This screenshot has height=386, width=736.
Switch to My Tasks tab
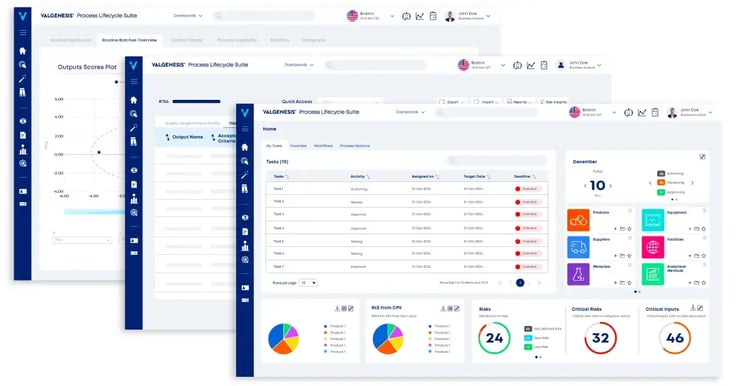tap(274, 146)
